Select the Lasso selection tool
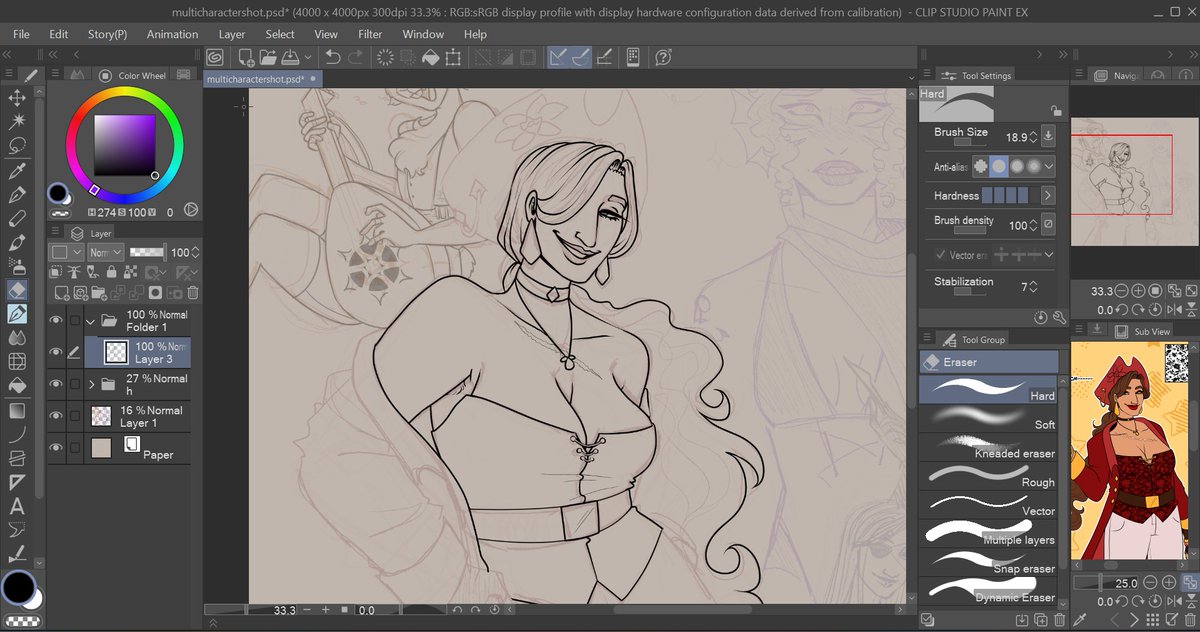The width and height of the screenshot is (1200, 632). [17, 145]
